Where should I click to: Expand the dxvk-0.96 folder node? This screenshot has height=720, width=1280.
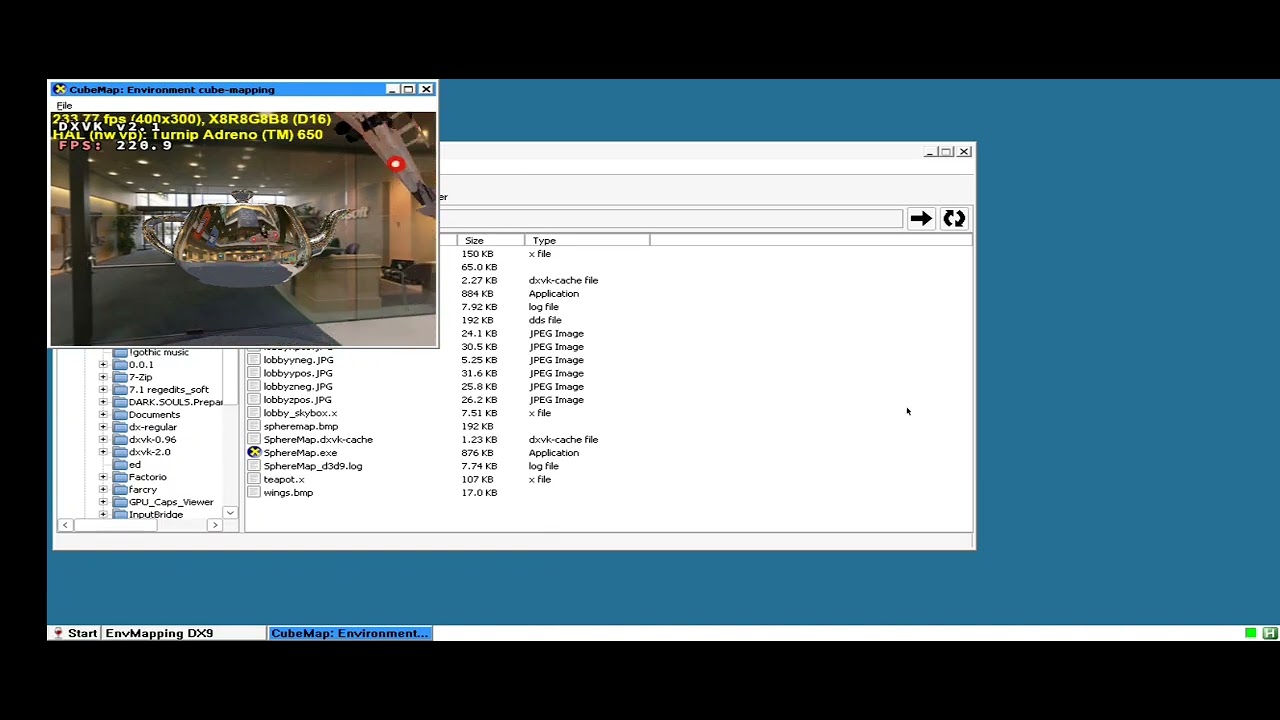point(103,440)
